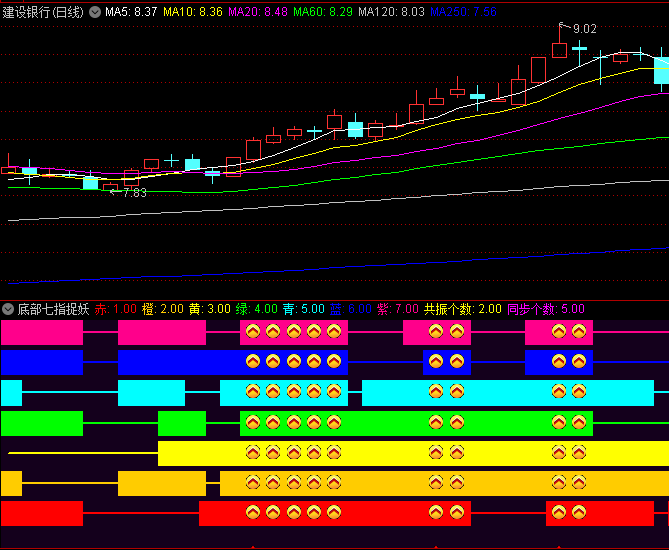This screenshot has width=669, height=550.
Task: Select the MA10: 8.36 label
Action: click(x=193, y=12)
